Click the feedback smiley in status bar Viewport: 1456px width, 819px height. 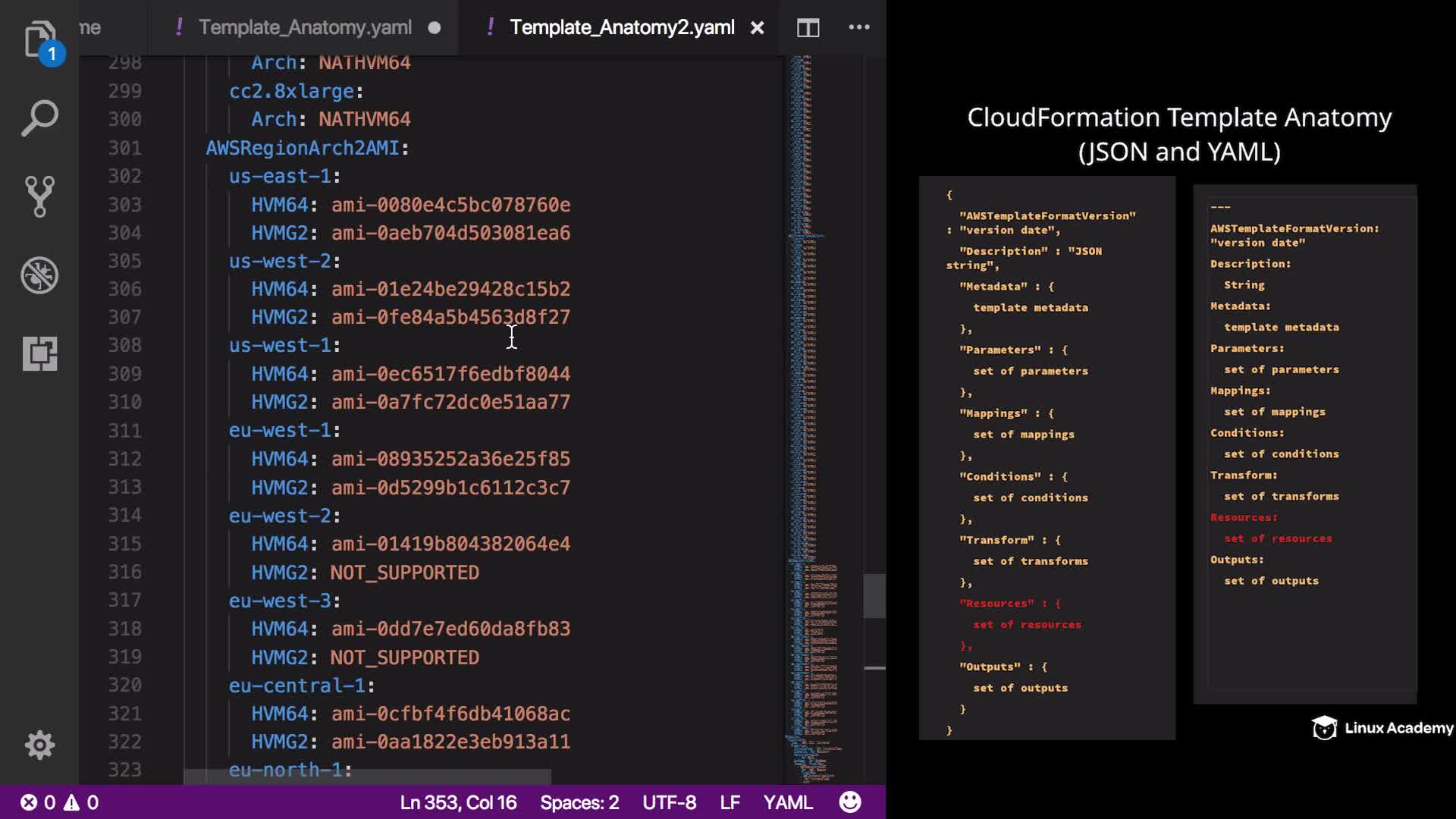850,802
